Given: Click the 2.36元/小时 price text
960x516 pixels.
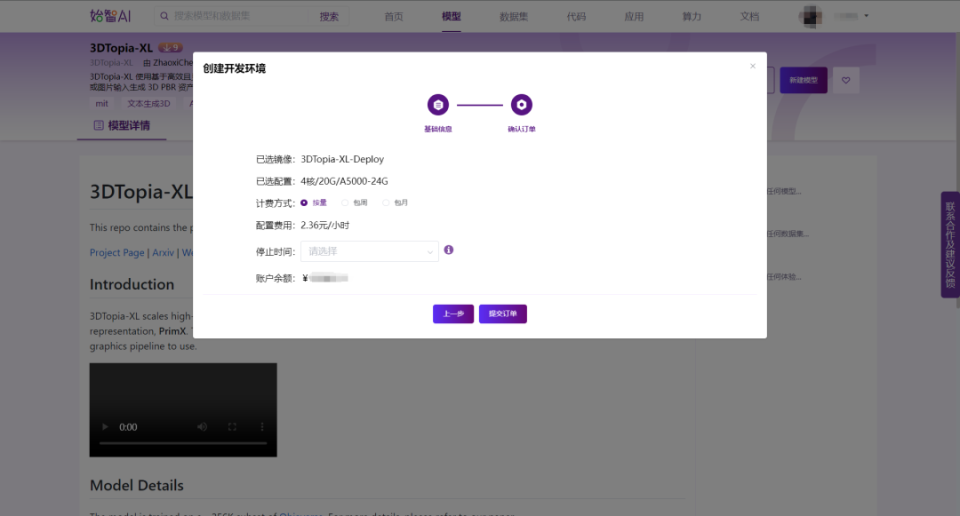Looking at the screenshot, I should click(x=325, y=225).
